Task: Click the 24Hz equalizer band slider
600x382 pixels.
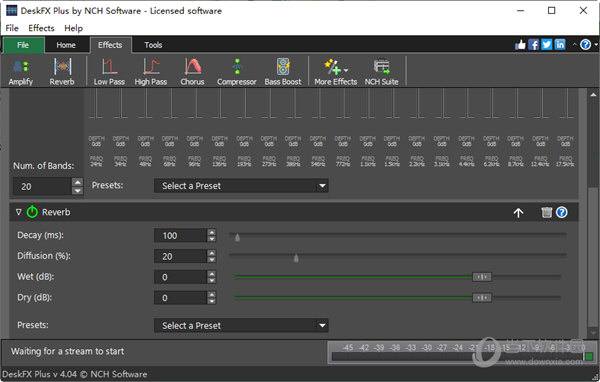Action: point(96,103)
